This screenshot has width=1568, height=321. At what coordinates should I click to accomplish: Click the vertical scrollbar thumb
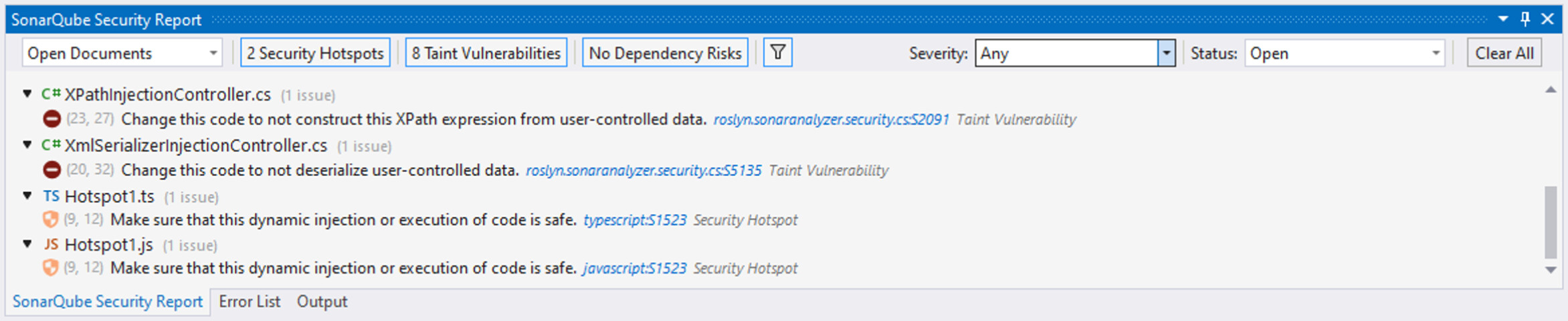[1551, 222]
